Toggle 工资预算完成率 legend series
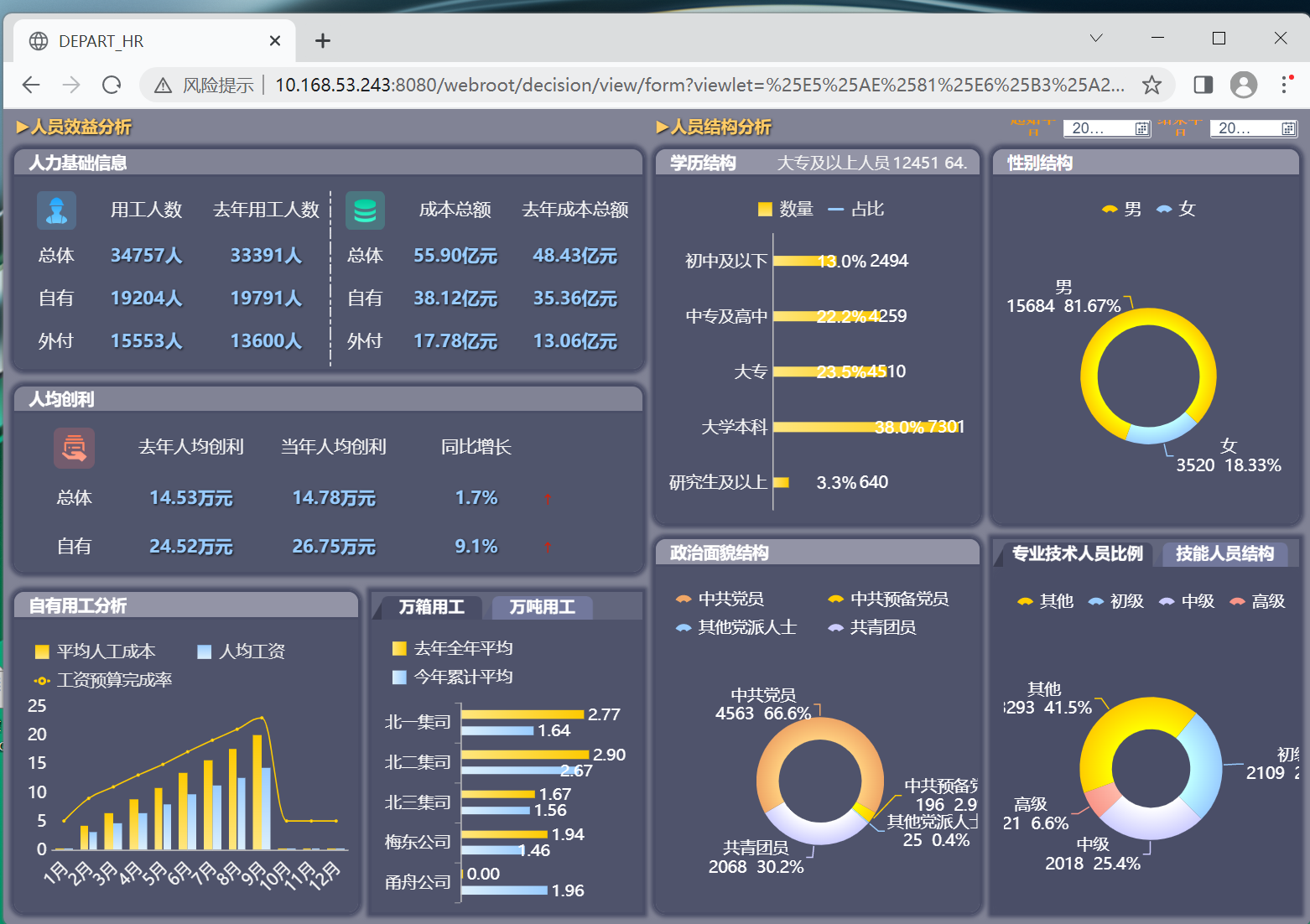The height and width of the screenshot is (924, 1310). pyautogui.click(x=103, y=680)
